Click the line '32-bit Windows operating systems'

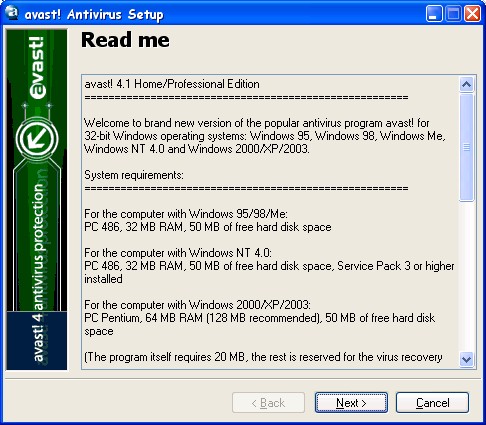pos(265,136)
